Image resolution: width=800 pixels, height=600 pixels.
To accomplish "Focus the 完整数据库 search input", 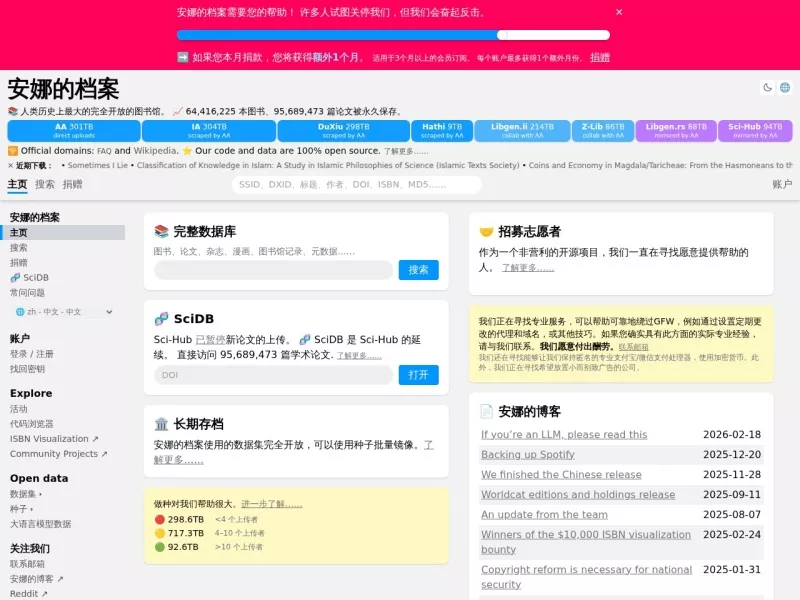I will (x=273, y=270).
